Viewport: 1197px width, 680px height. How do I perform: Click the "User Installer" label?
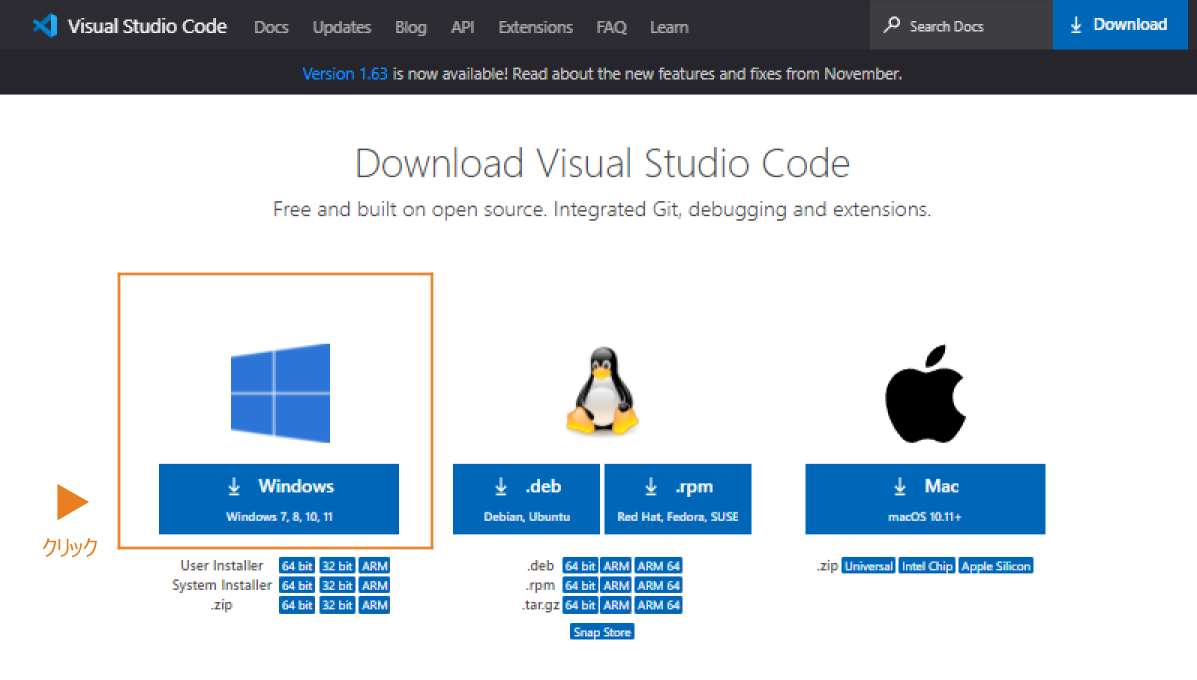[x=221, y=566]
